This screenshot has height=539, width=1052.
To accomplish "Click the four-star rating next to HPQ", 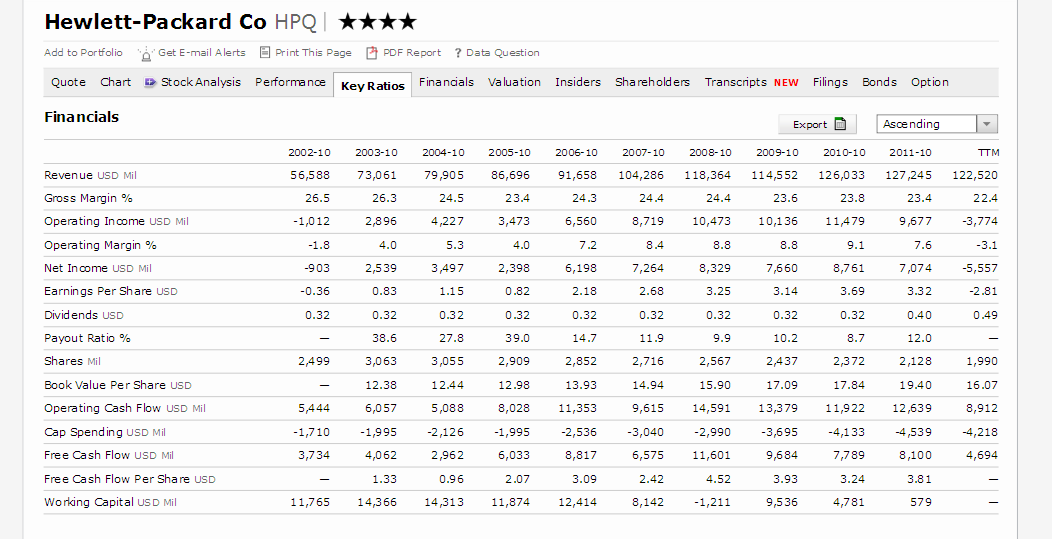I will [x=378, y=22].
